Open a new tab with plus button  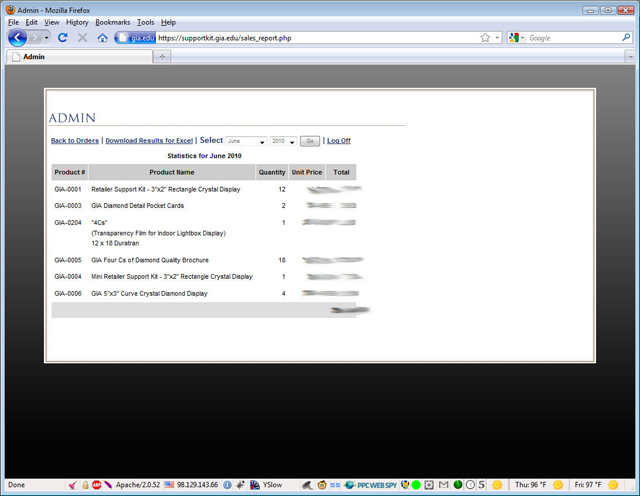coord(162,57)
